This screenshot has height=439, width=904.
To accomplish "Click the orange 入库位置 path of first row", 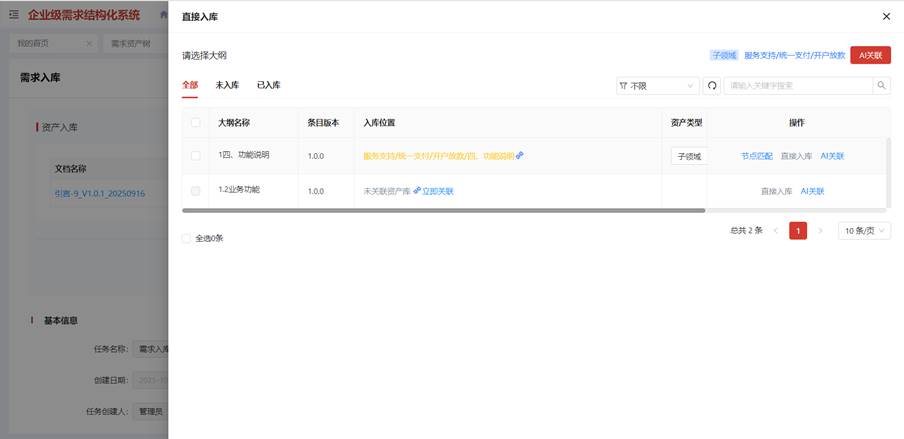I will [438, 156].
